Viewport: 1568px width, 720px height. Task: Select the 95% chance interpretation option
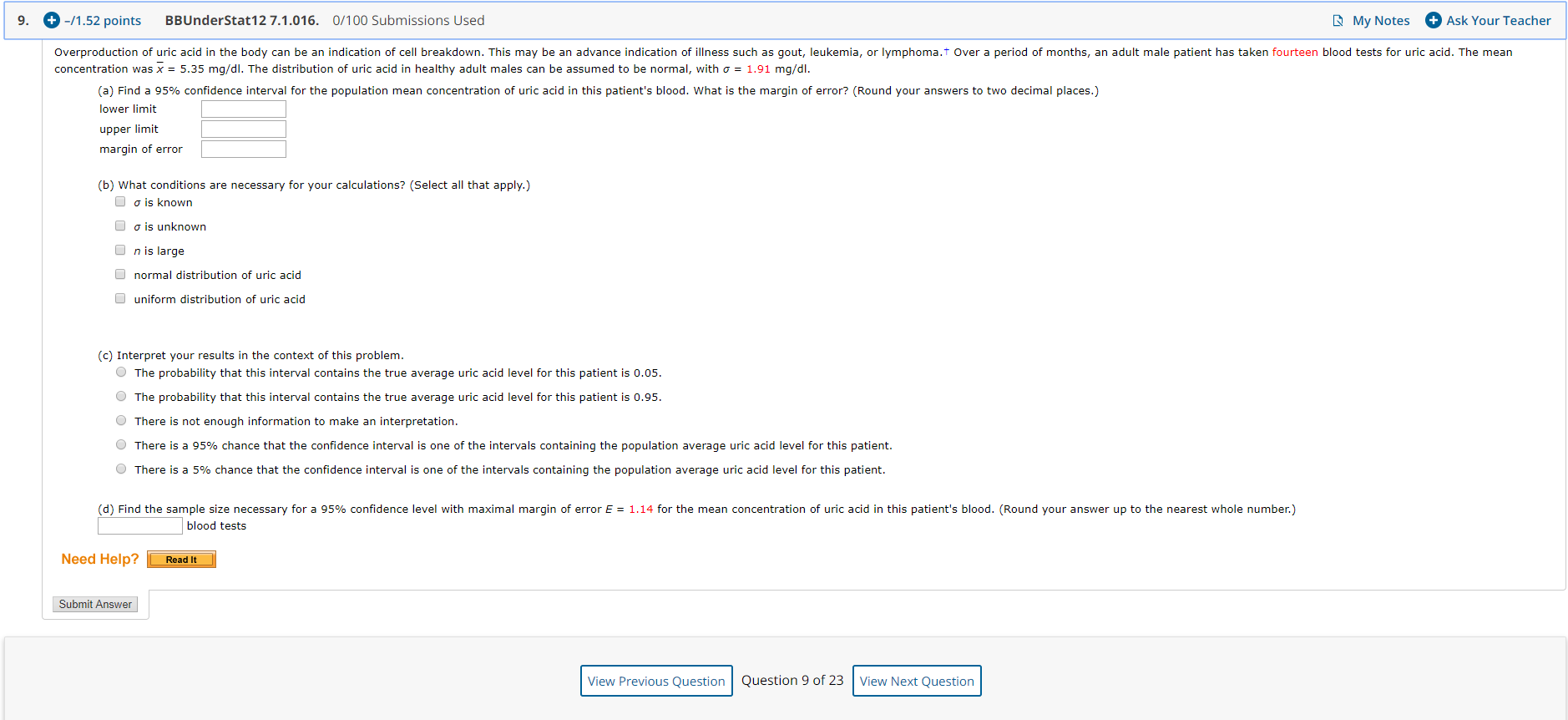(x=121, y=445)
